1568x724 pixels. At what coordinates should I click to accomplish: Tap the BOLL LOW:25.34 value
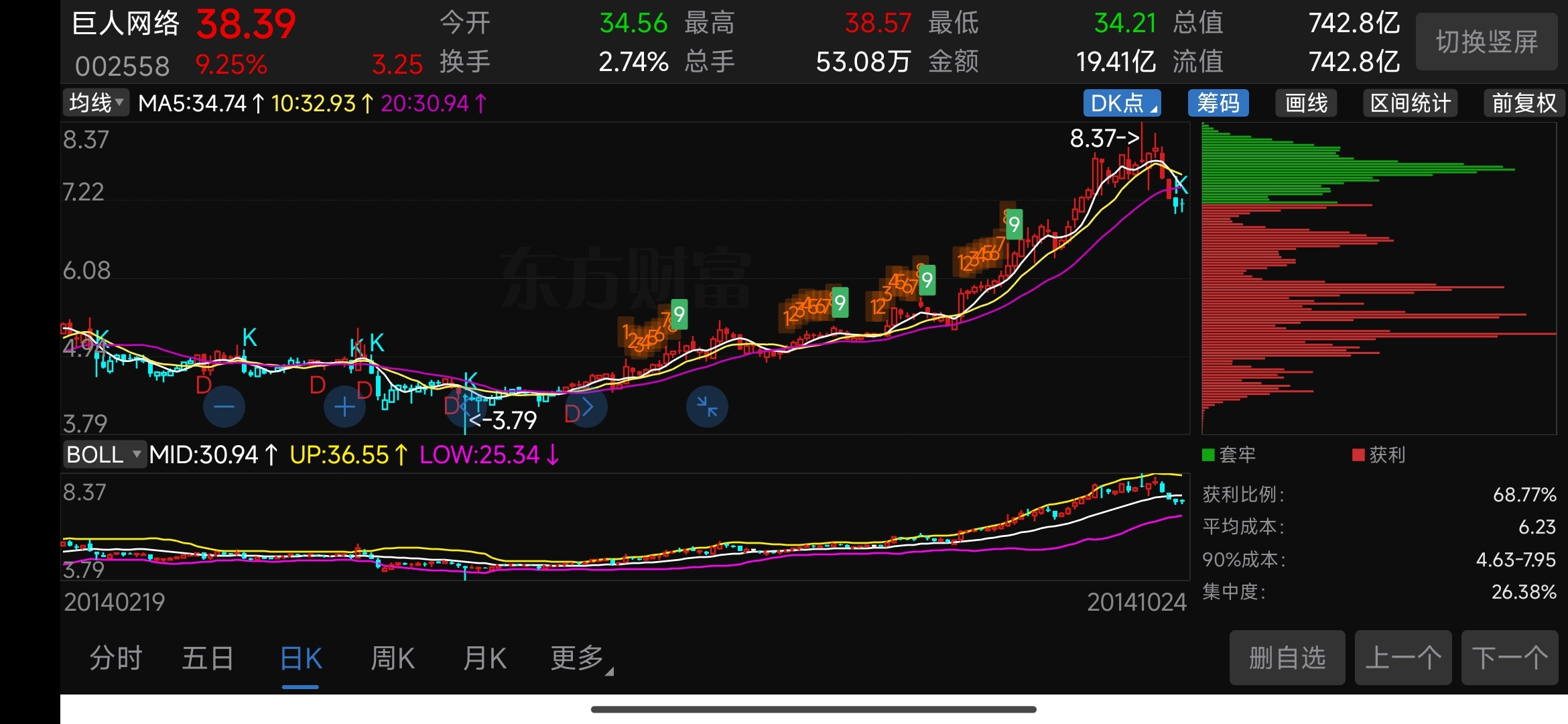489,455
